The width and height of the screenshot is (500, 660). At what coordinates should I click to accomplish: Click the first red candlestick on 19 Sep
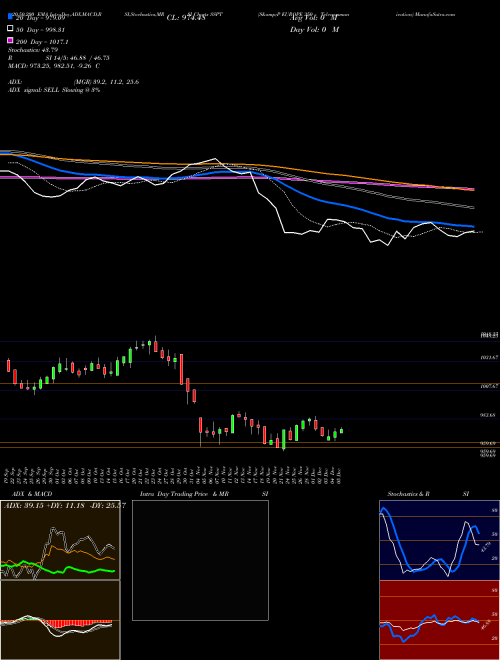tap(8, 365)
